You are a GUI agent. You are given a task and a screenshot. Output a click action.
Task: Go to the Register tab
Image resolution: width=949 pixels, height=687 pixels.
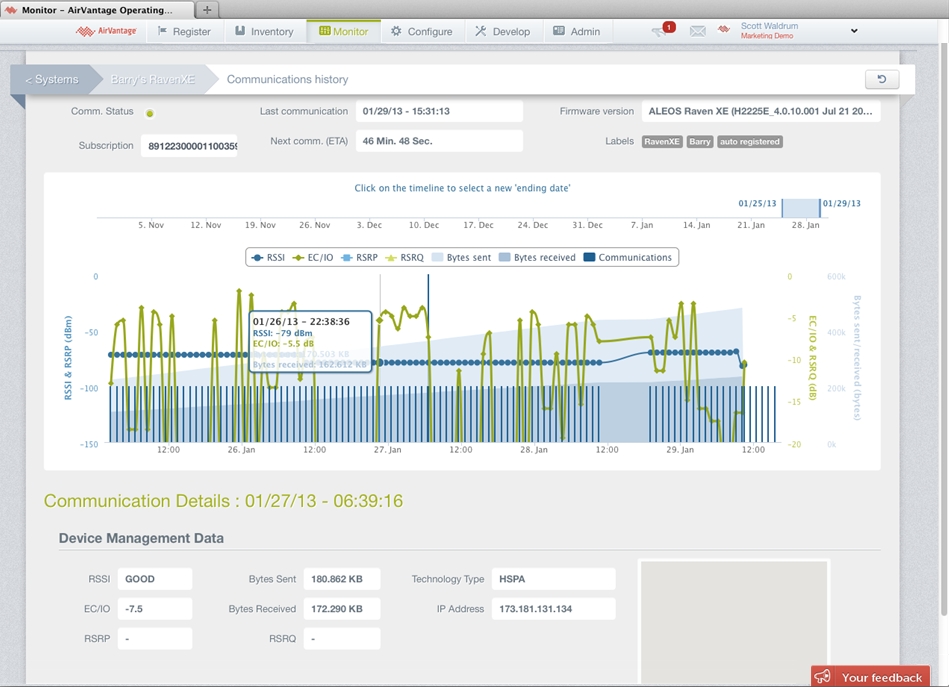pyautogui.click(x=184, y=31)
